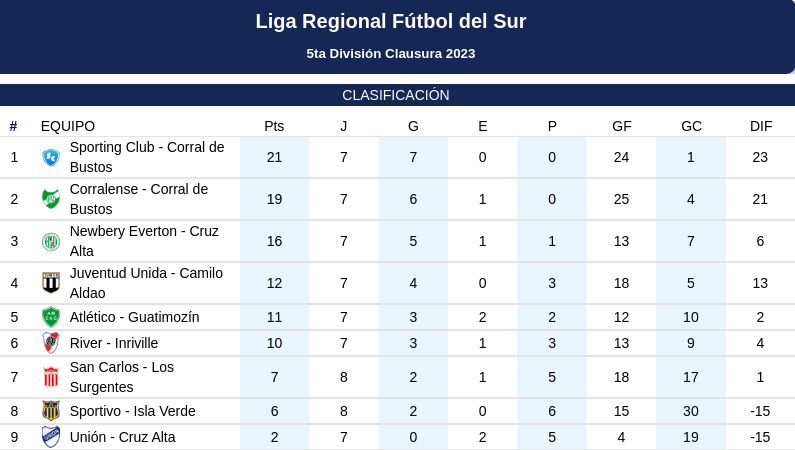Click the GF column header
Screen dimensions: 795x450
(622, 126)
